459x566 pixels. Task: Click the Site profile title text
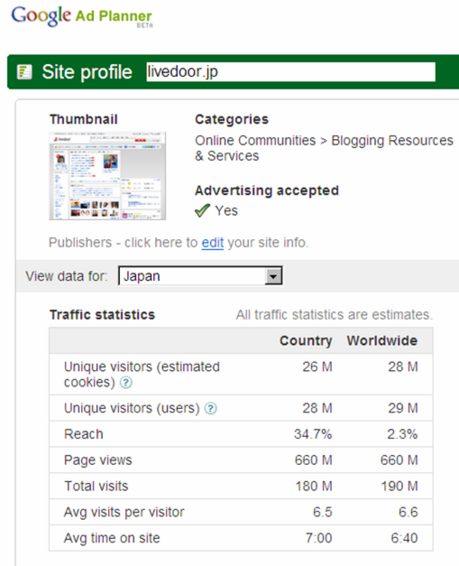(87, 71)
